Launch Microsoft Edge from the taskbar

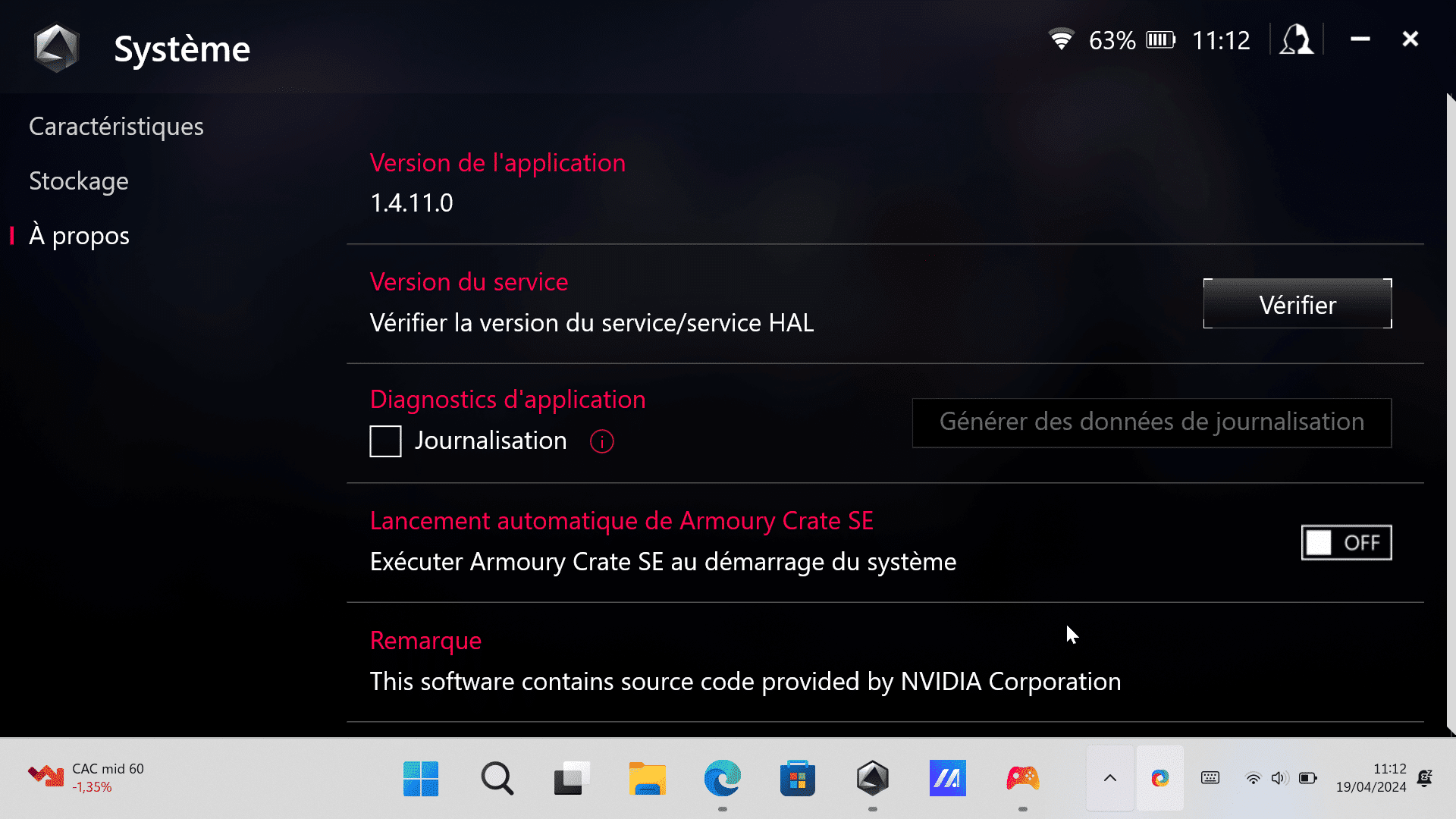[x=722, y=778]
